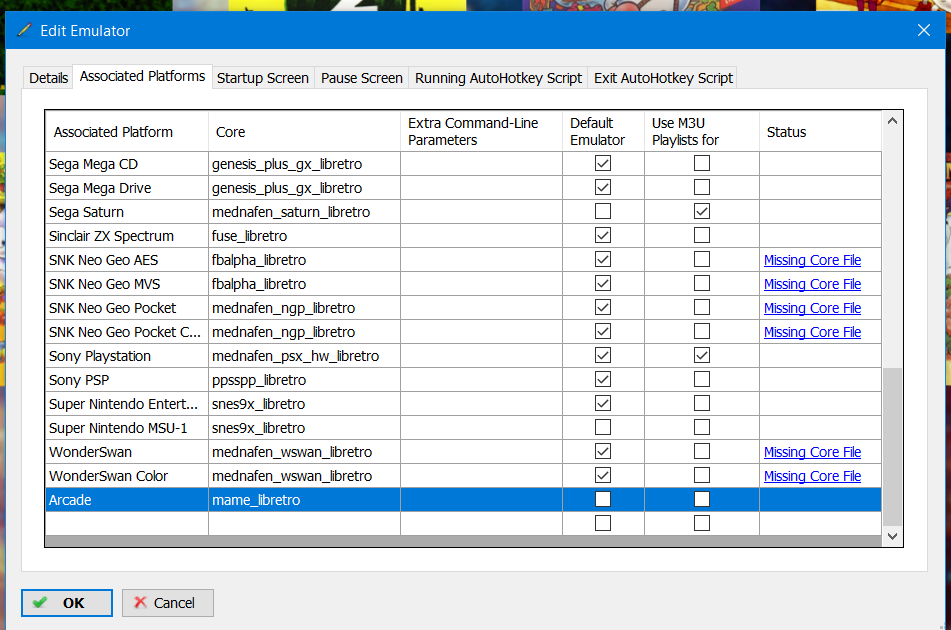
Task: Click the mednafen_saturn_libretro core cell
Action: (304, 212)
